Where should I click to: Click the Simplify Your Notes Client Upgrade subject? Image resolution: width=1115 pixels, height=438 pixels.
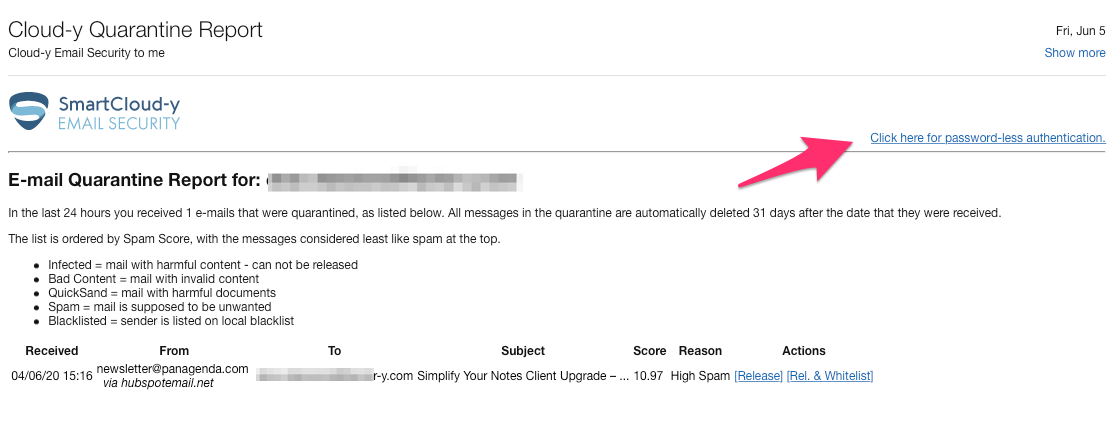click(523, 376)
